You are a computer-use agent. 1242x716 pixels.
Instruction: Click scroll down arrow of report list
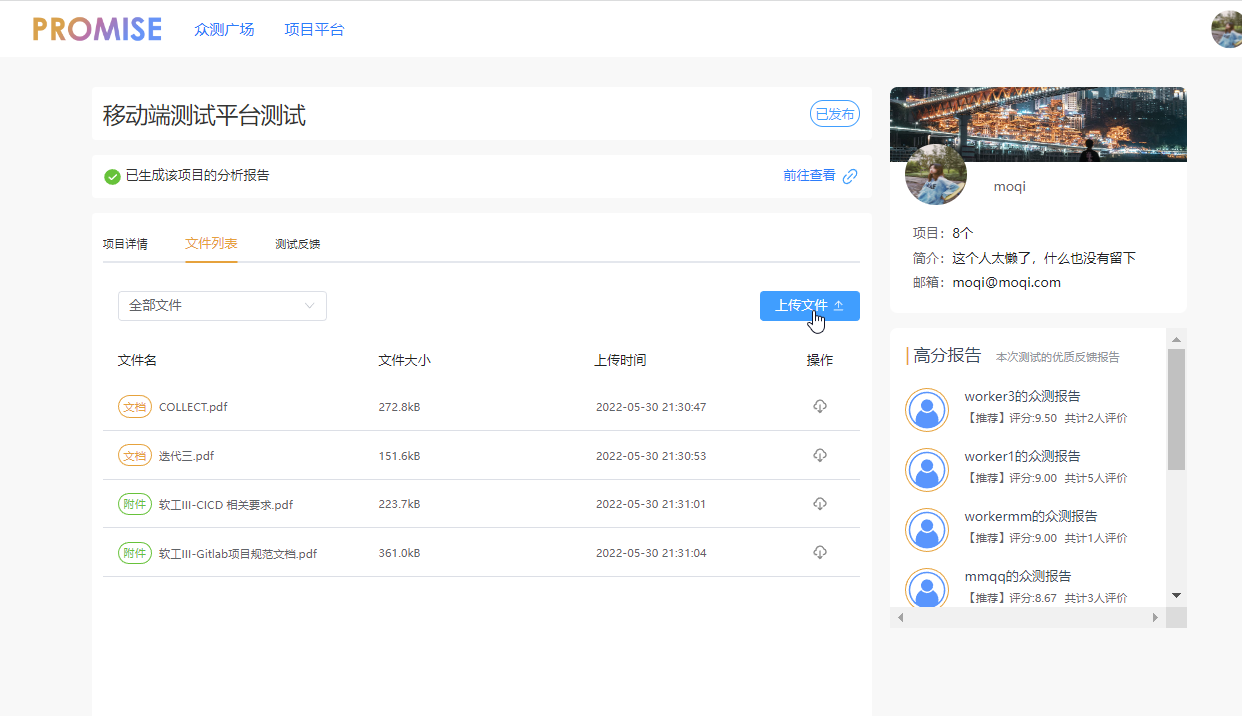coord(1176,595)
